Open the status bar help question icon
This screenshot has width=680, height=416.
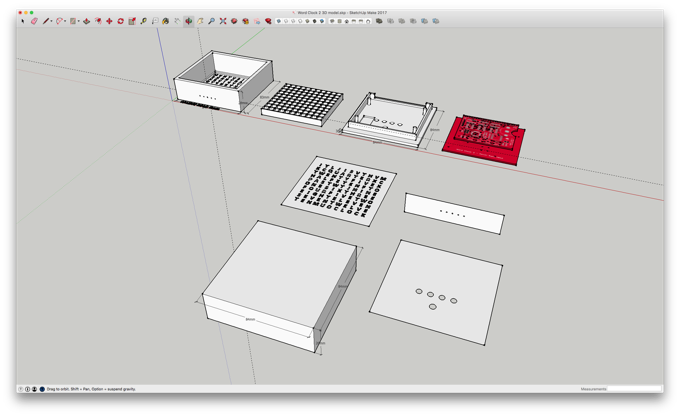click(x=20, y=389)
